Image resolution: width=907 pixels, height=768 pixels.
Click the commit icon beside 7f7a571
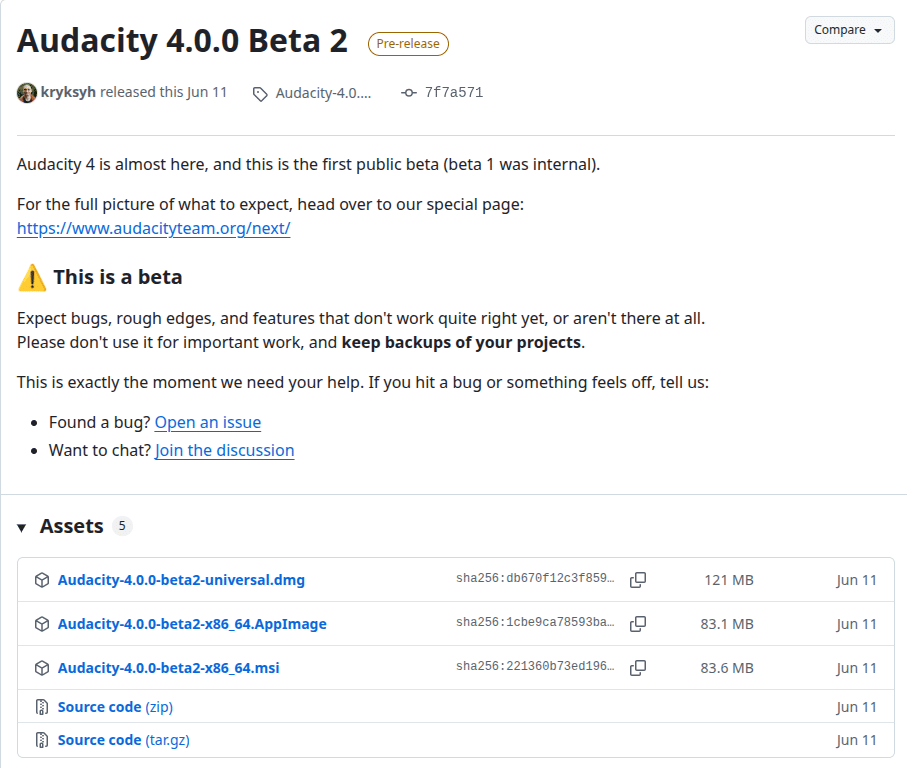(x=408, y=93)
